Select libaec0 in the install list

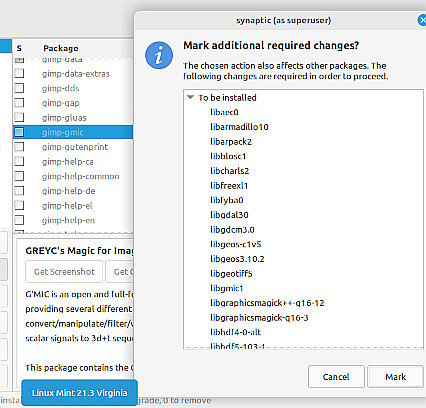click(224, 112)
